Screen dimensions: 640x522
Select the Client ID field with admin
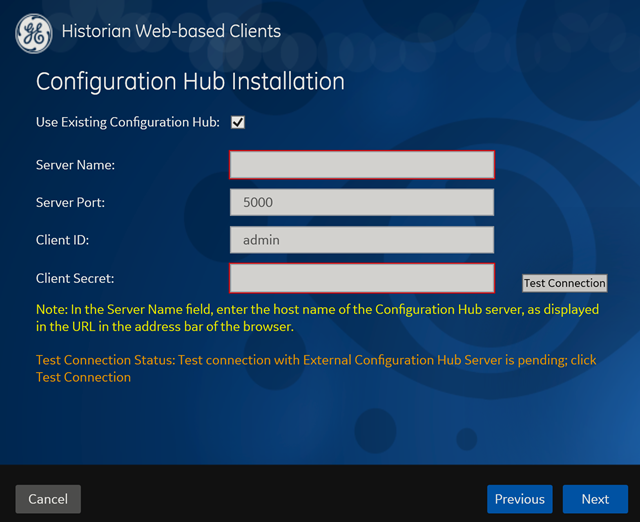362,240
